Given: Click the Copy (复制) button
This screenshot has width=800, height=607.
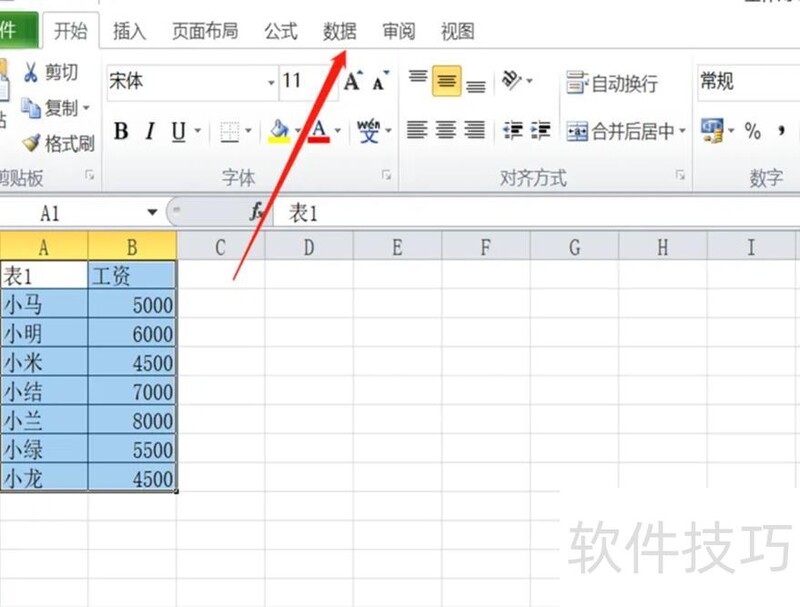Looking at the screenshot, I should tap(49, 108).
